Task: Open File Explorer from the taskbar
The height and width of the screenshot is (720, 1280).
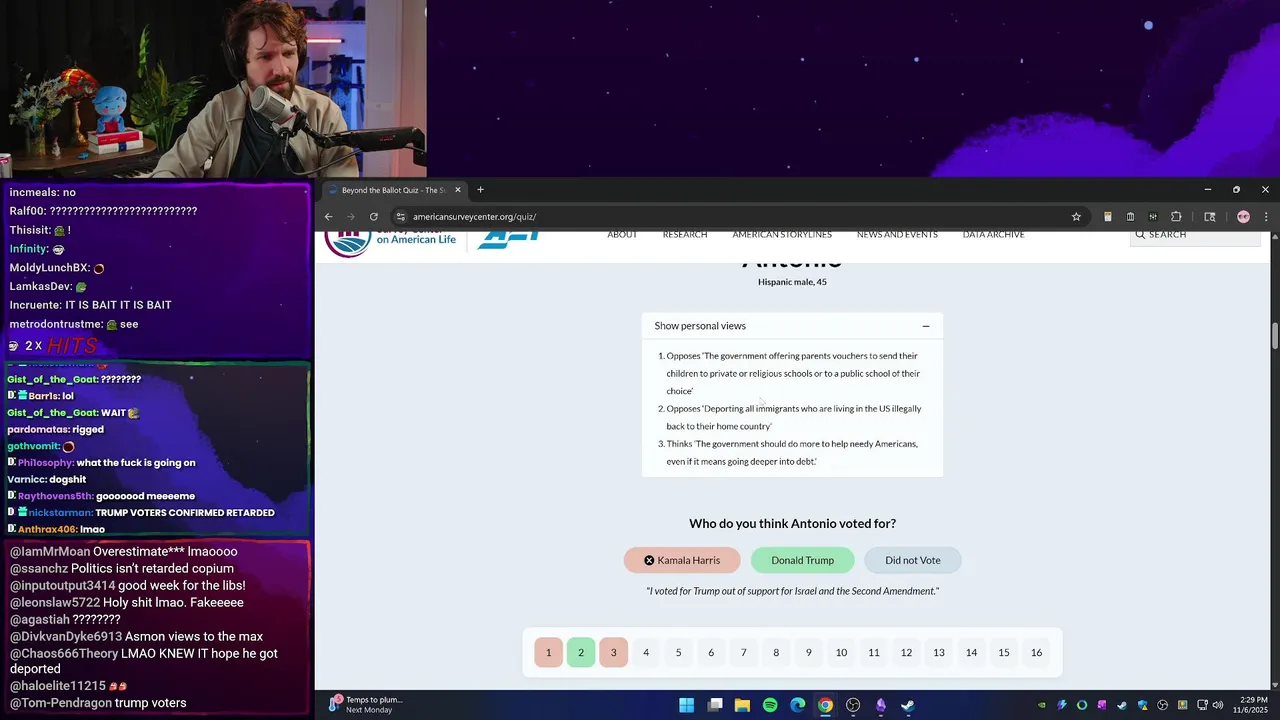Action: pyautogui.click(x=742, y=705)
